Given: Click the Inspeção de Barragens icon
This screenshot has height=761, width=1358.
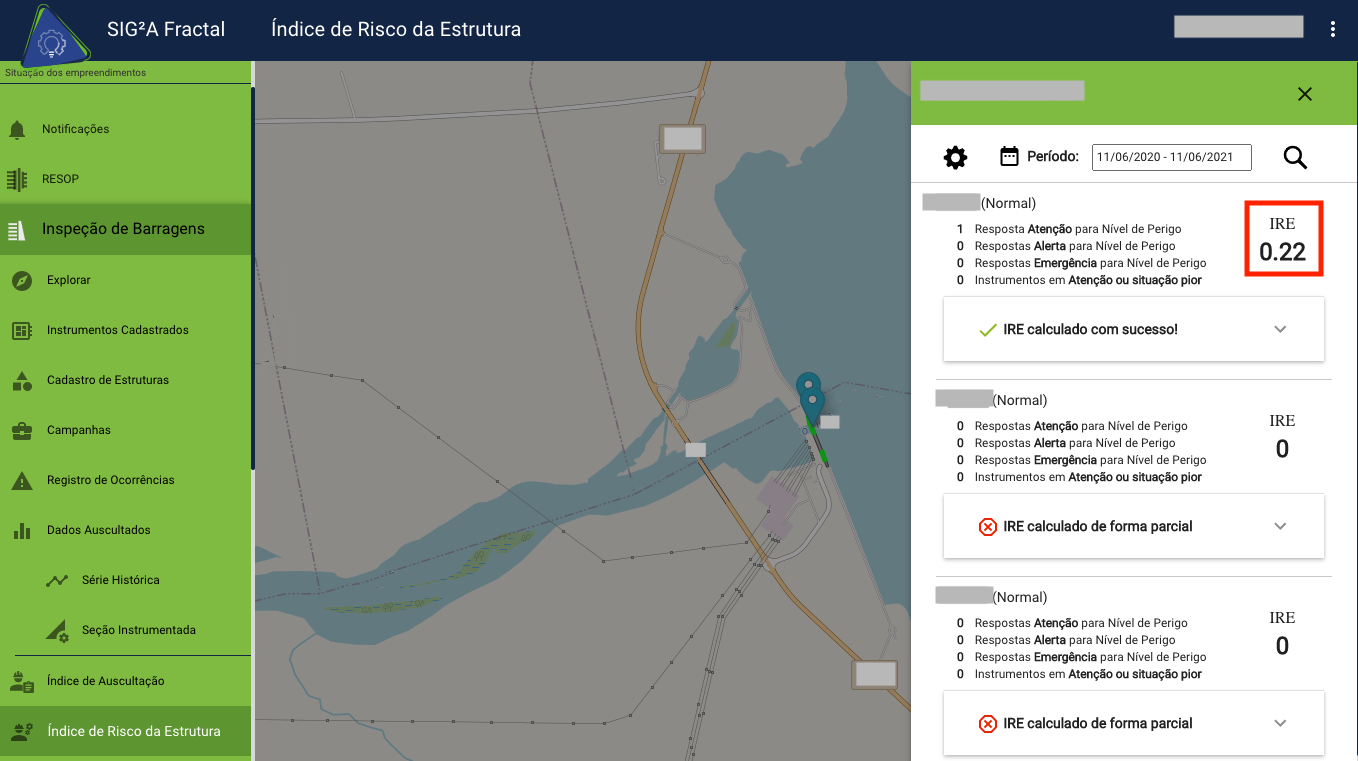Looking at the screenshot, I should coord(17,229).
